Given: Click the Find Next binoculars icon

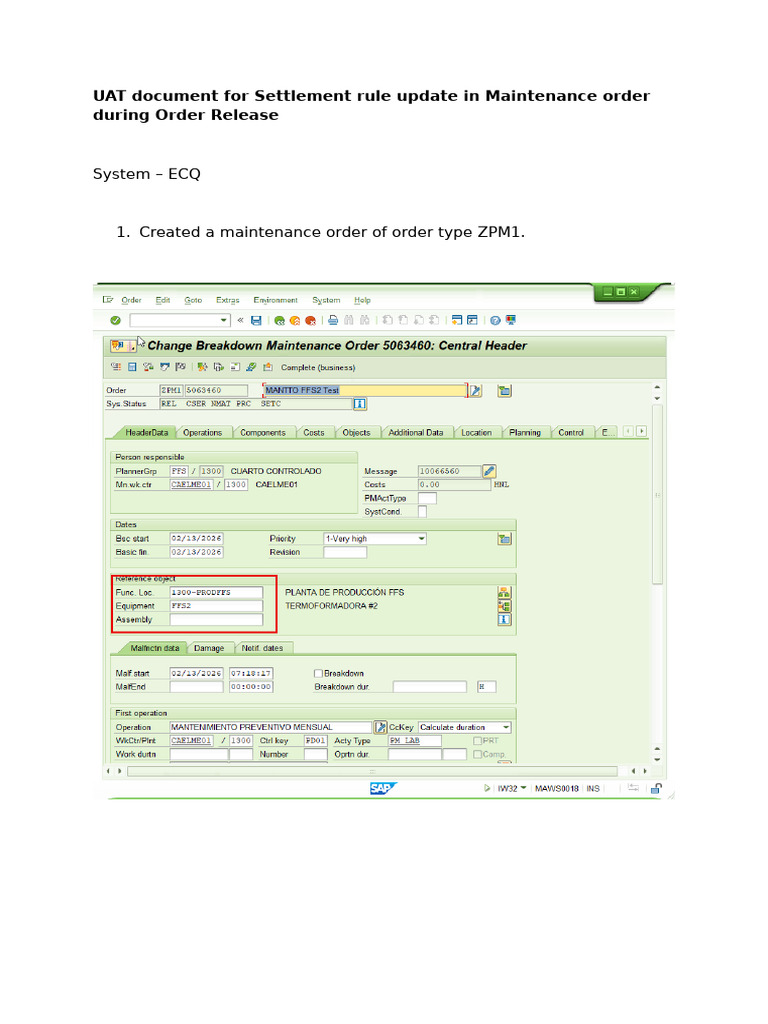Looking at the screenshot, I should [x=364, y=320].
